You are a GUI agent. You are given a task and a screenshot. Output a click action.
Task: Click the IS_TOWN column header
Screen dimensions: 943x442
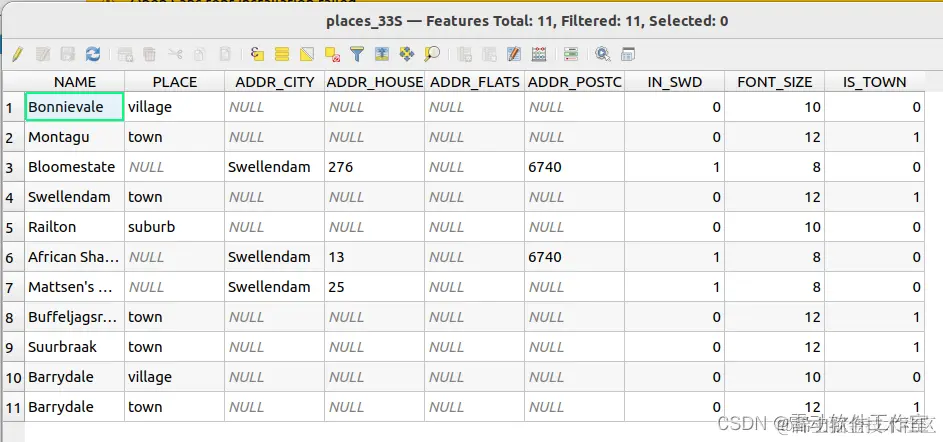874,82
